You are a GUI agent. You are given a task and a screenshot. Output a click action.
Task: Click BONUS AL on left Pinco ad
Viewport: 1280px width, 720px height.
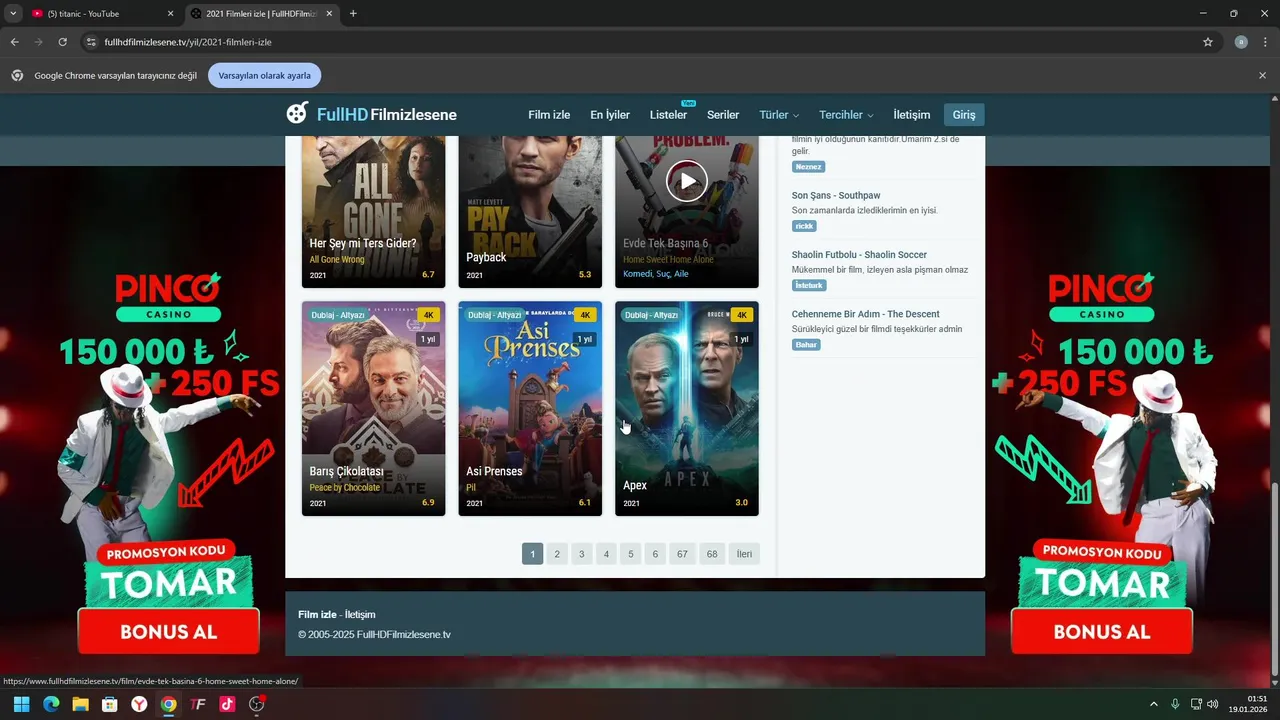[x=168, y=632]
